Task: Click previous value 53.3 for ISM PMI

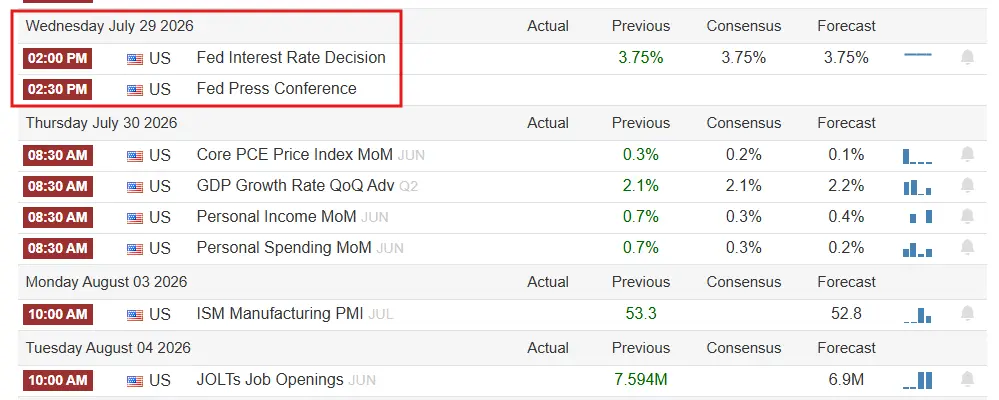Action: (x=641, y=313)
